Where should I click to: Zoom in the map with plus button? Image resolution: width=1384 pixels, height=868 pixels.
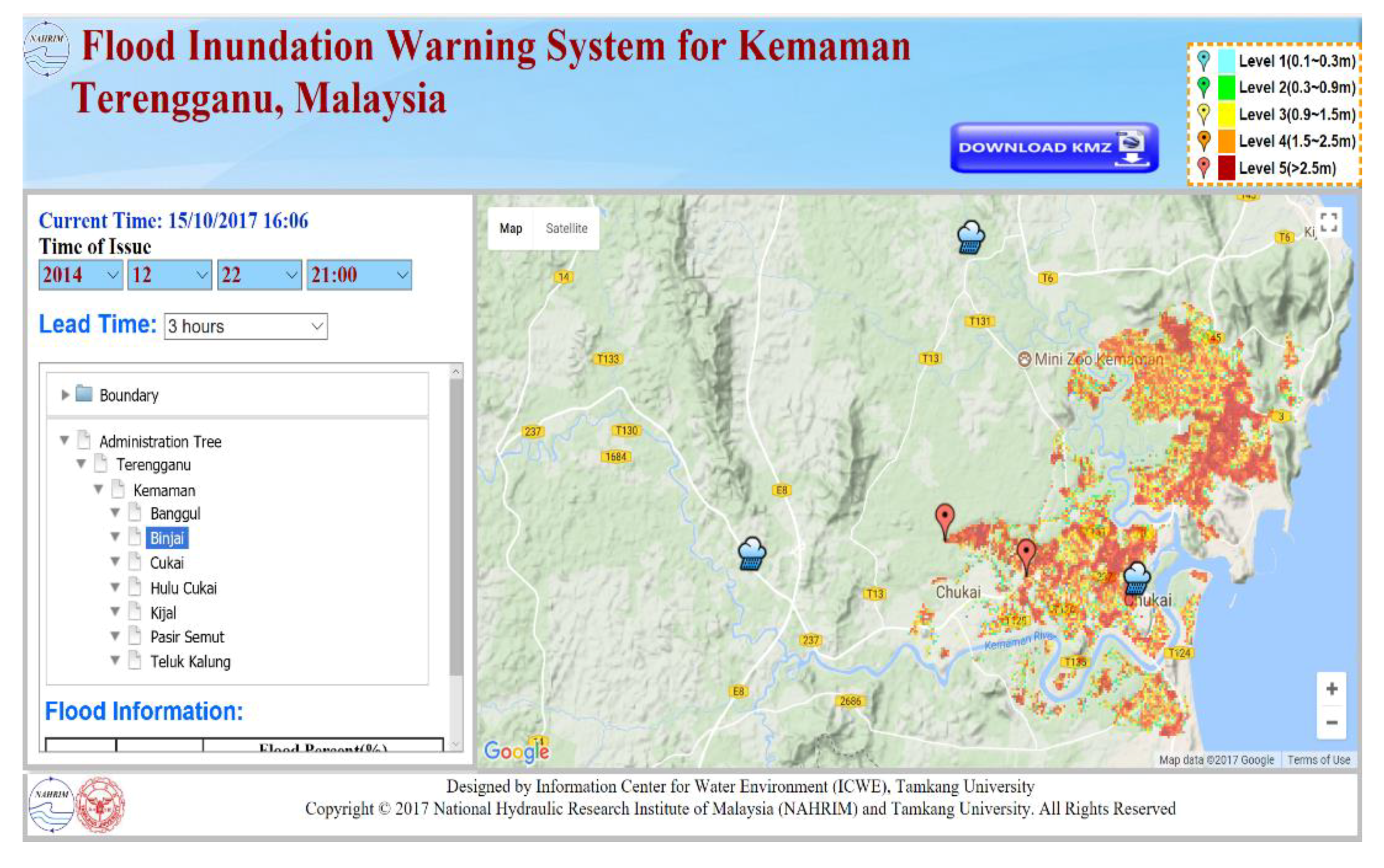click(1332, 689)
